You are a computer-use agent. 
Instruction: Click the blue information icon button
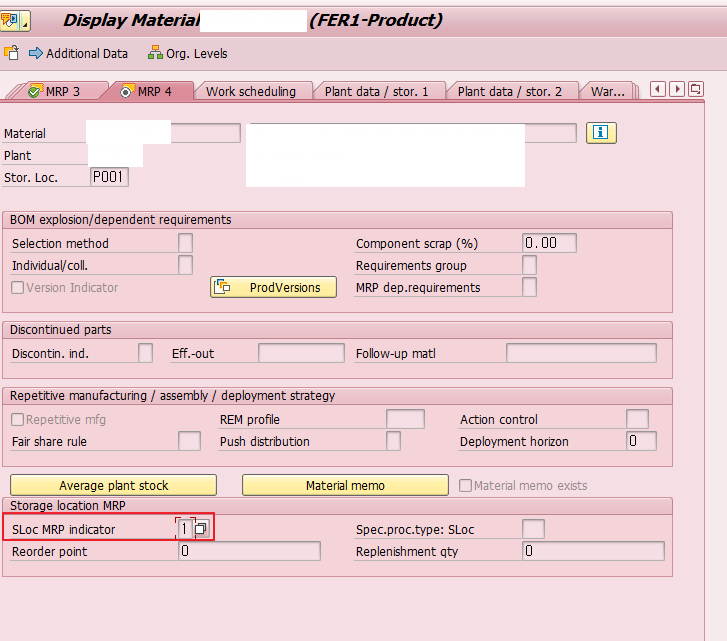601,133
